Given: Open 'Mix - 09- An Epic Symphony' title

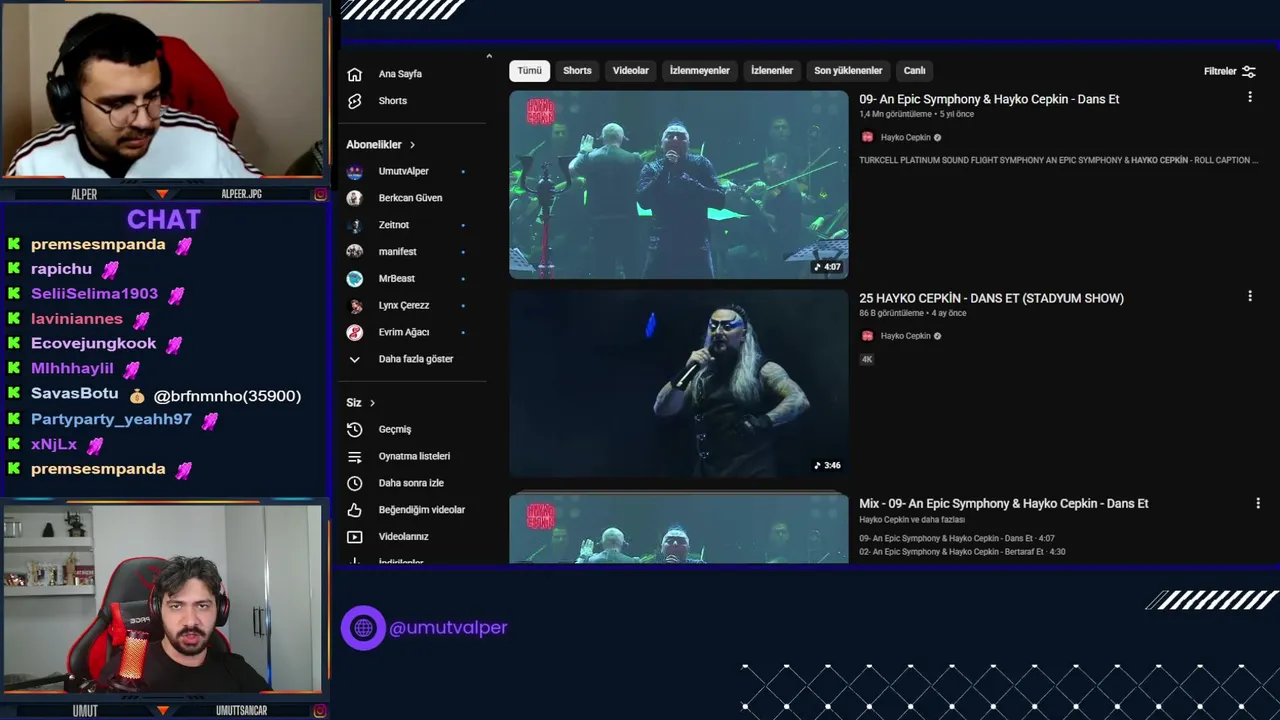Looking at the screenshot, I should 1003,503.
